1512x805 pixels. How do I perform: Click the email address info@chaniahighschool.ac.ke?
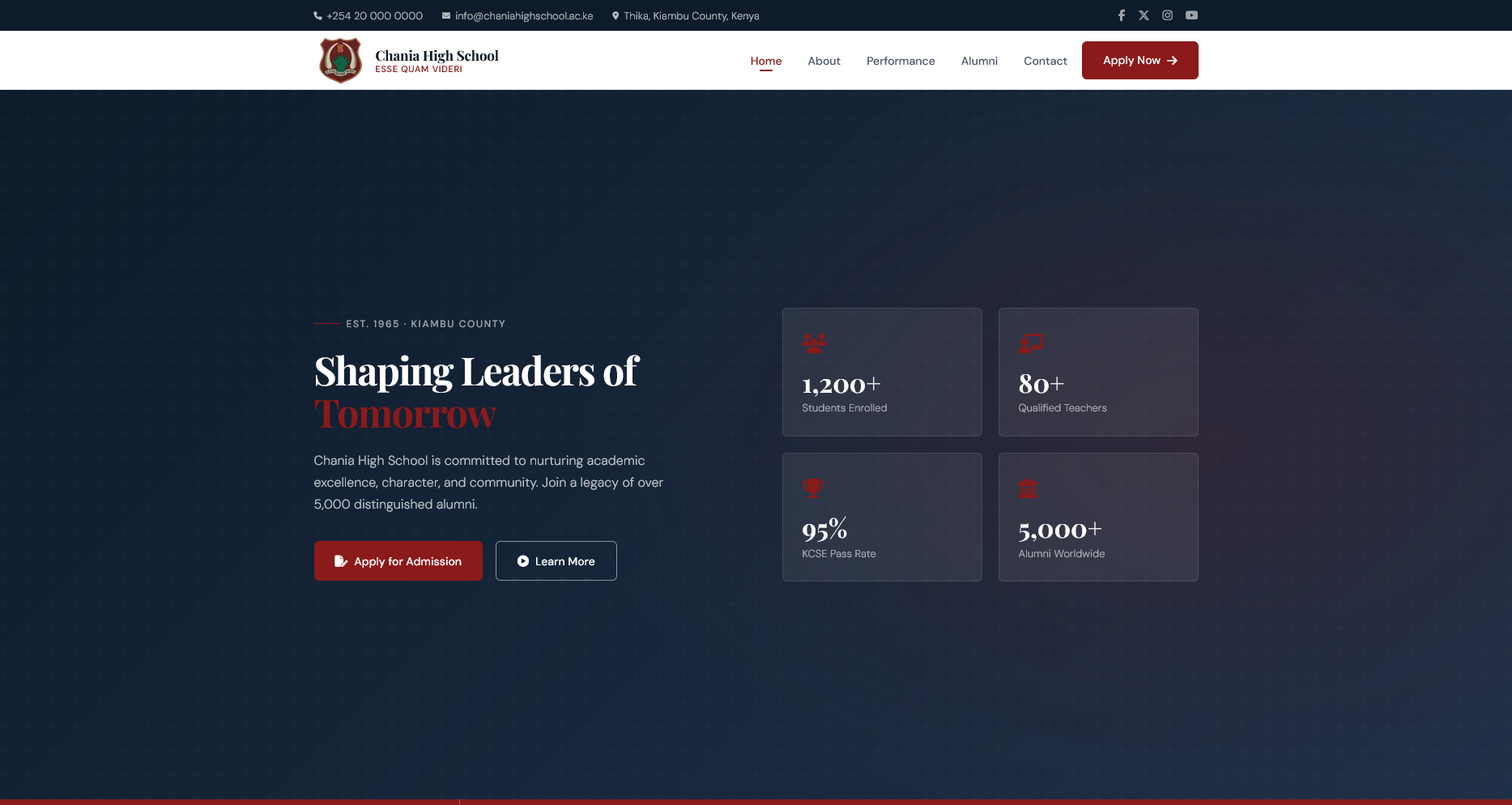[523, 15]
